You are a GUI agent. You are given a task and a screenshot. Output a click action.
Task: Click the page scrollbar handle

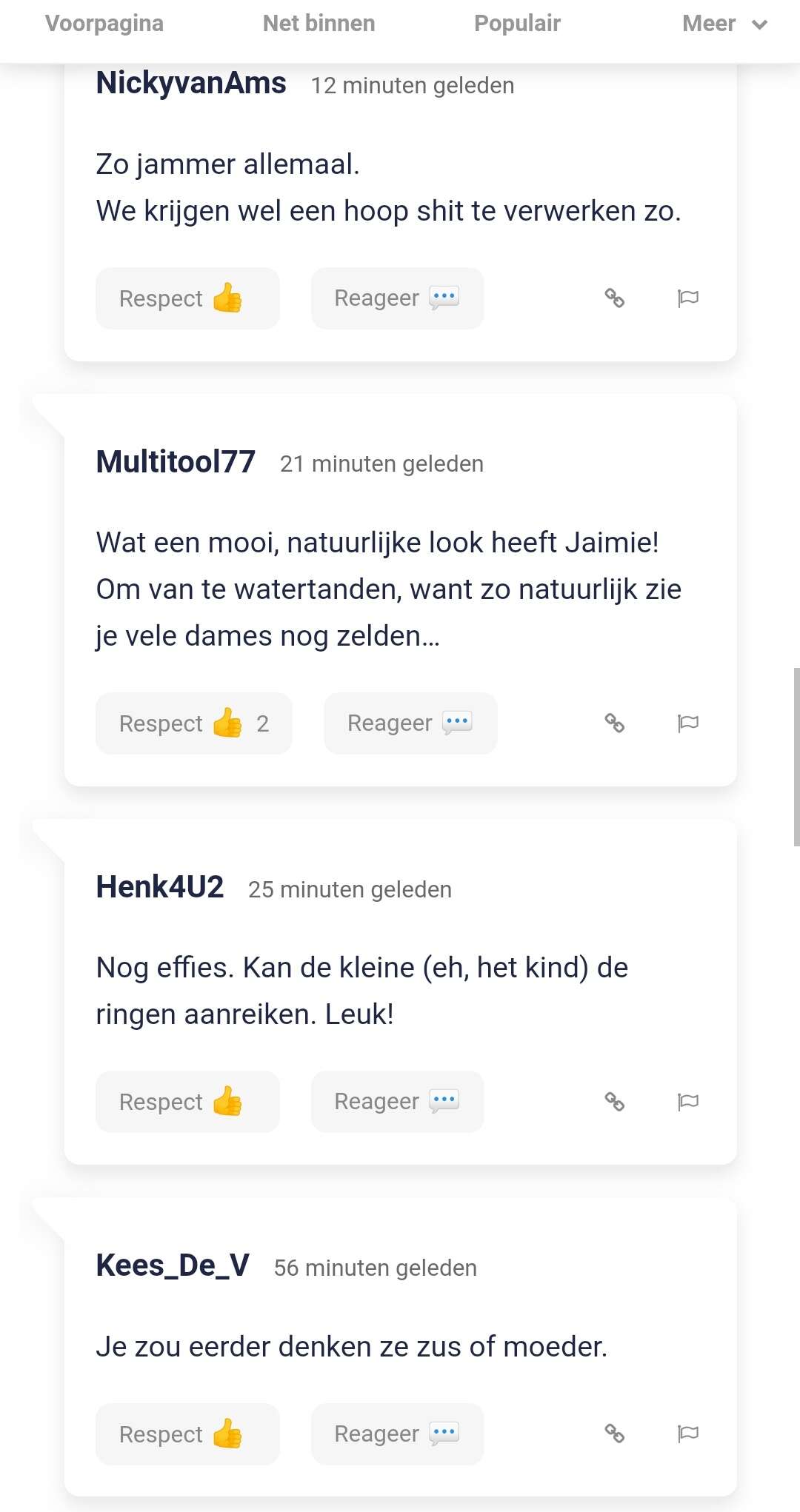[796, 756]
